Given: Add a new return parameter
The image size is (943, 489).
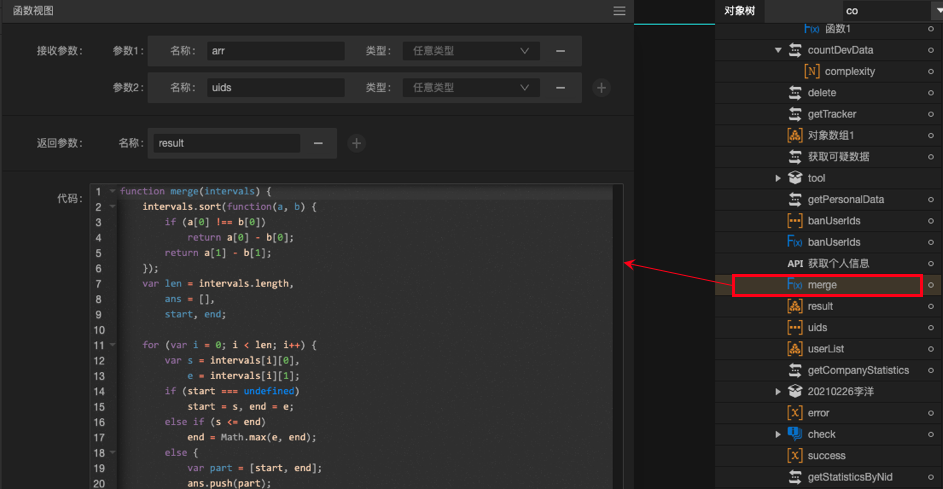Looking at the screenshot, I should [356, 143].
